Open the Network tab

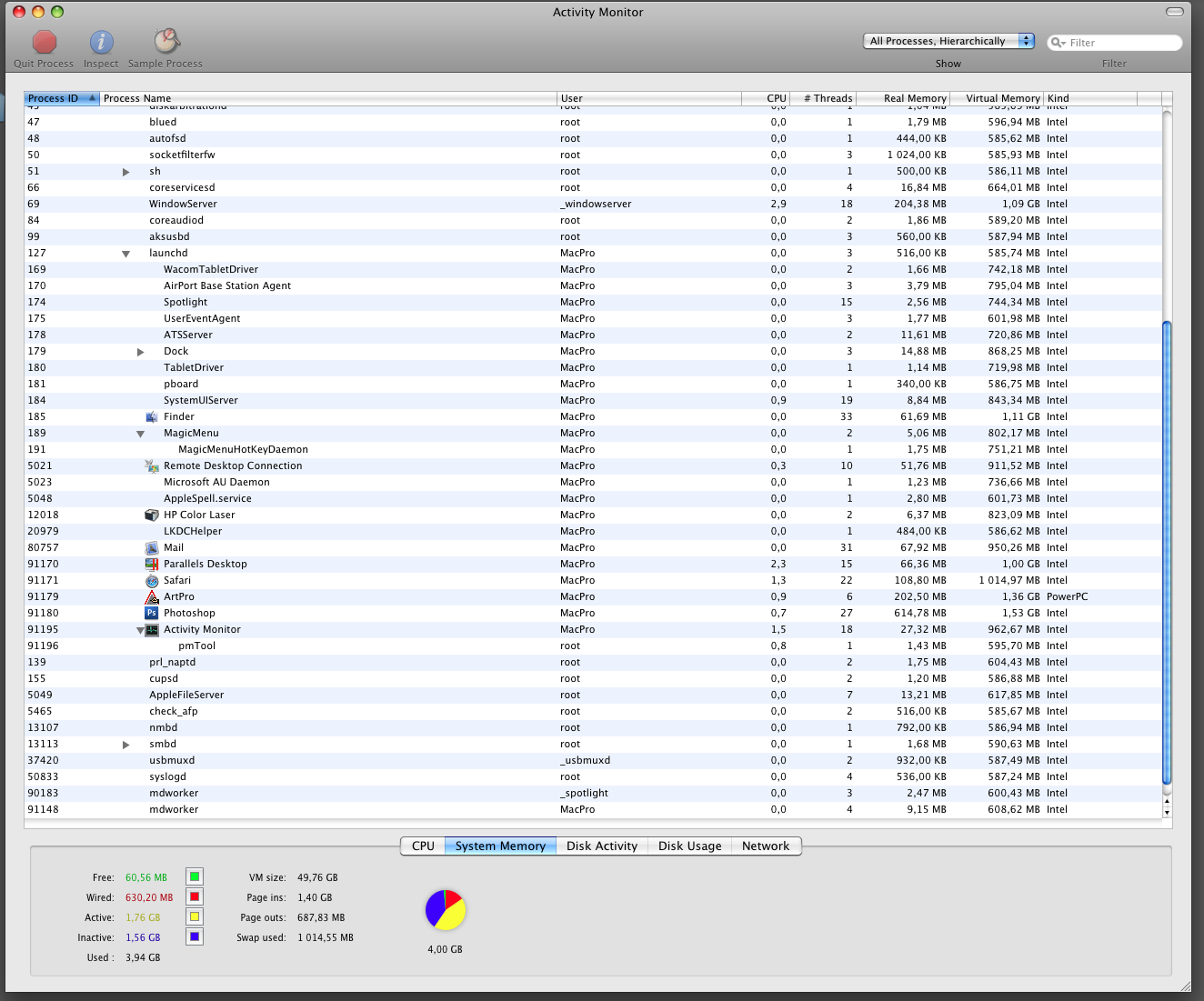point(766,846)
